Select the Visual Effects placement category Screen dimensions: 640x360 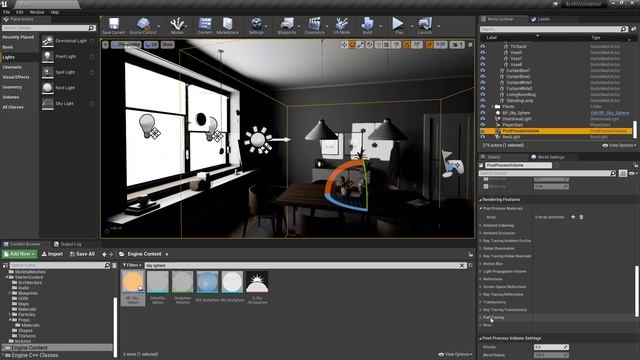[x=16, y=77]
